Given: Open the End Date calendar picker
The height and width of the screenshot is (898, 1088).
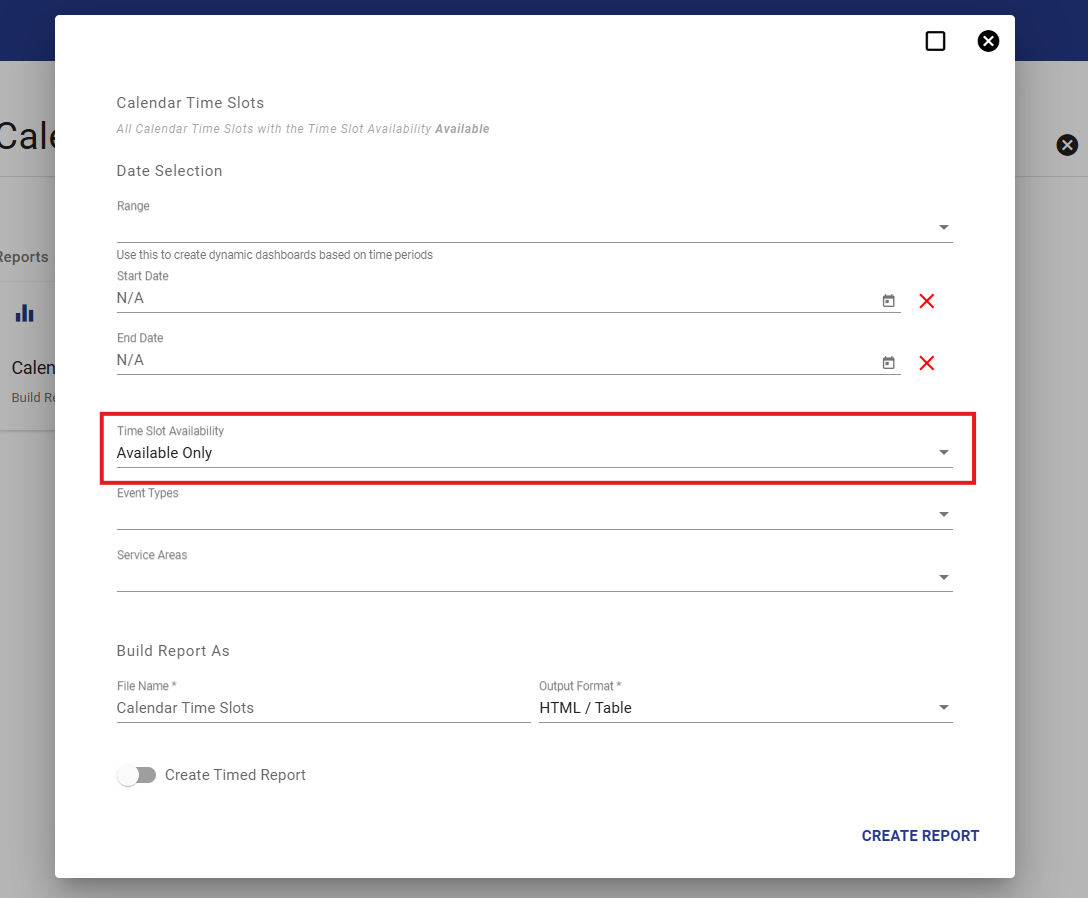Looking at the screenshot, I should coord(888,363).
